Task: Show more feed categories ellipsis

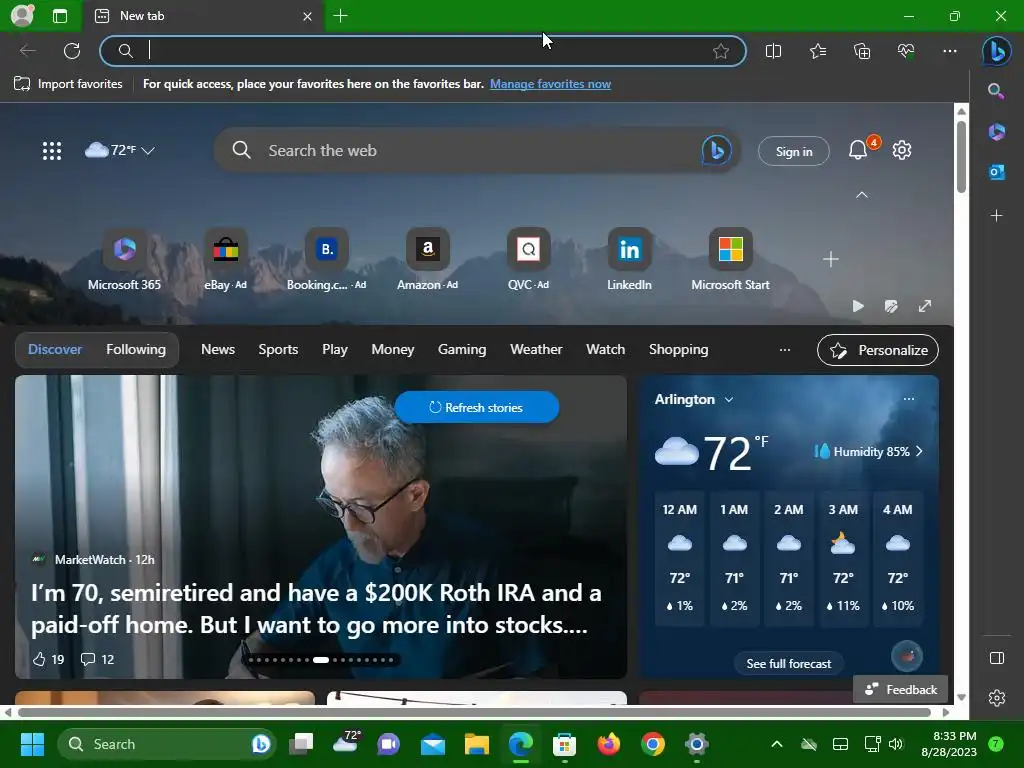Action: [x=785, y=350]
